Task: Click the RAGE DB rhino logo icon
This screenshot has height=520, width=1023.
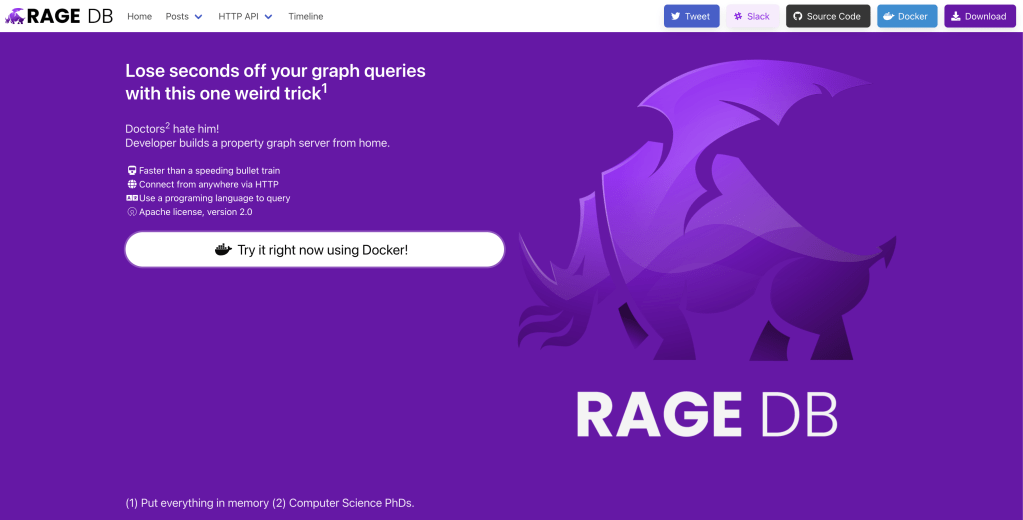Action: coord(15,16)
